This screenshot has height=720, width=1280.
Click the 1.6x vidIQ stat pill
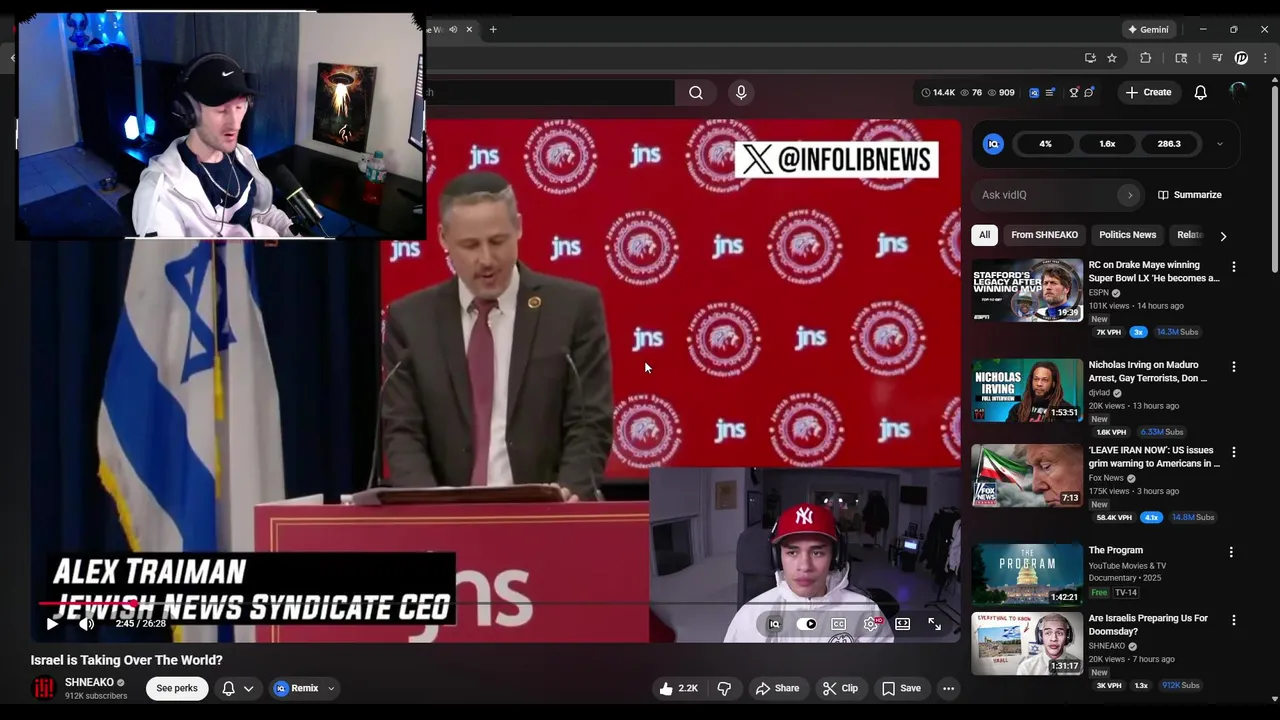(1107, 144)
